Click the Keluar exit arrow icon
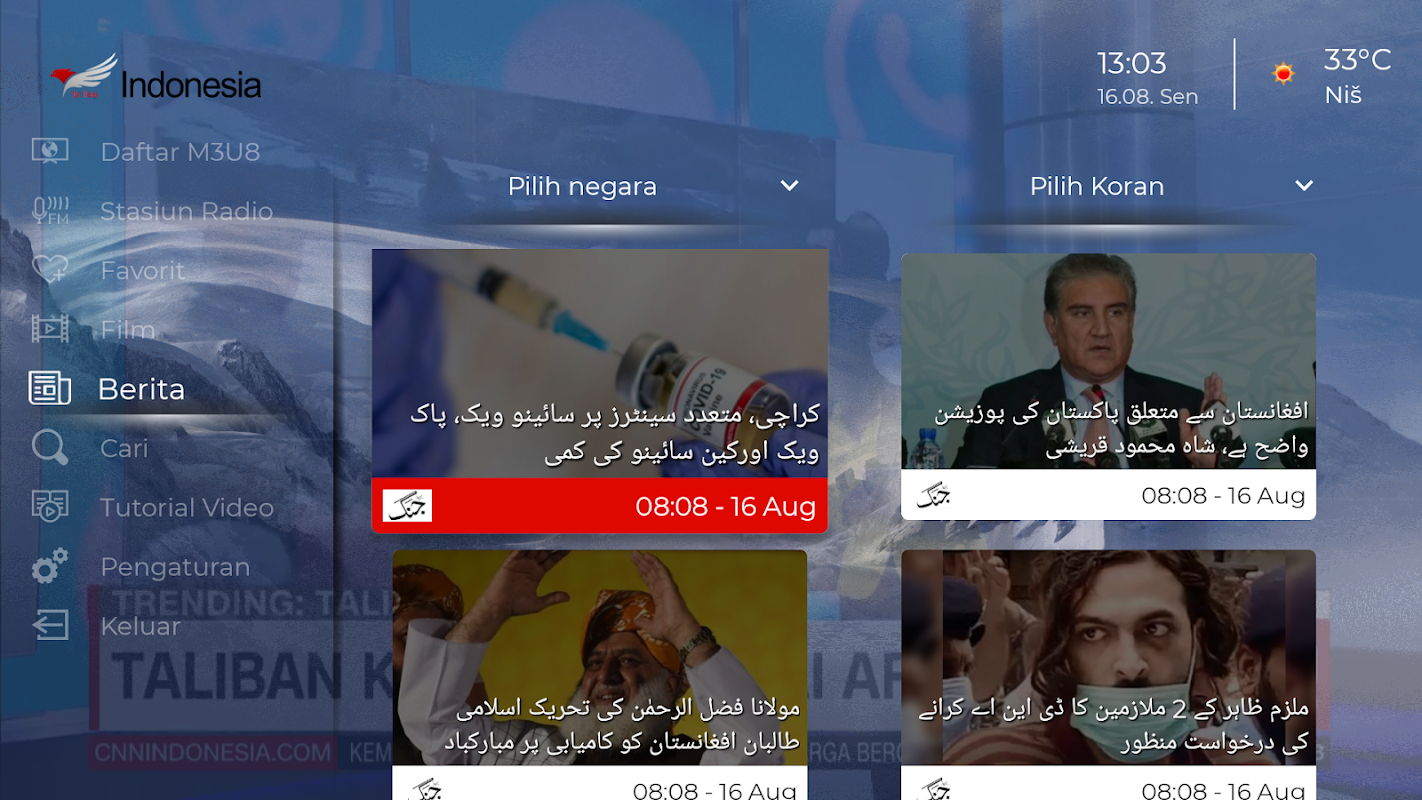The image size is (1422, 800). point(50,626)
